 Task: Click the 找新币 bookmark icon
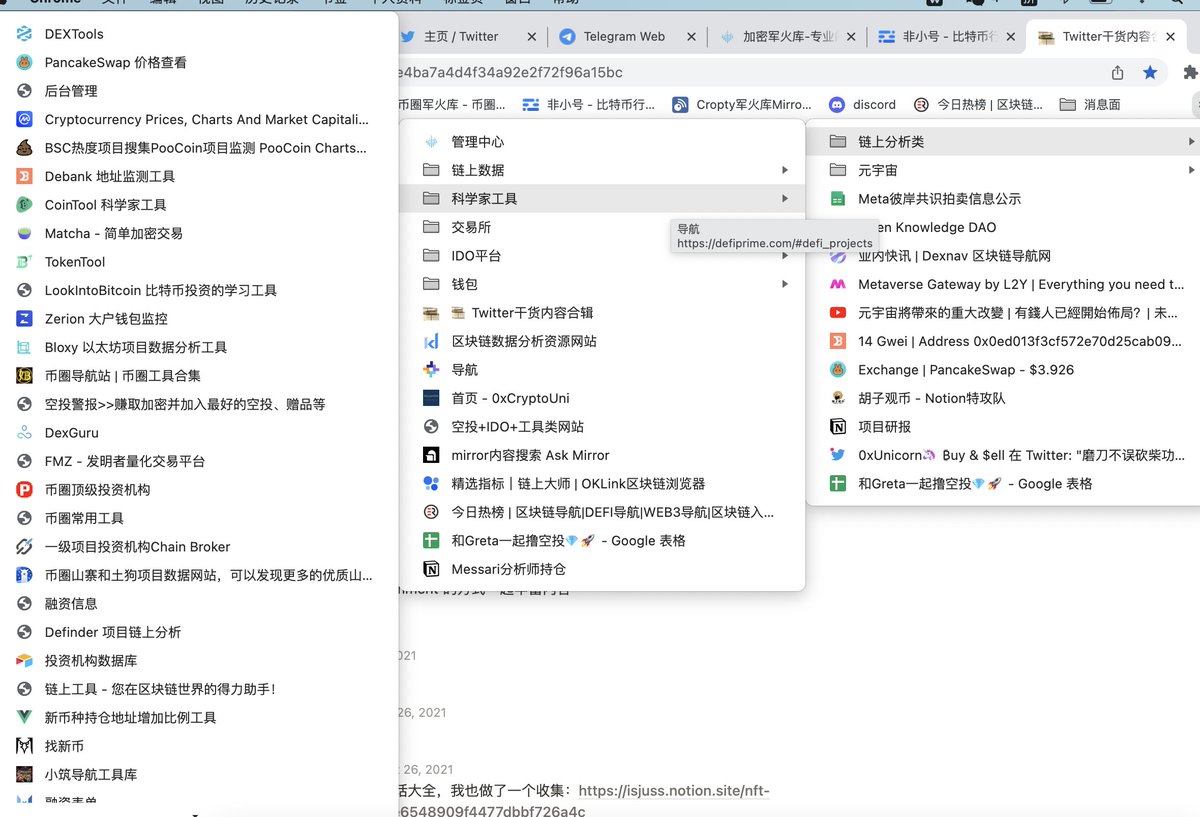click(x=25, y=746)
